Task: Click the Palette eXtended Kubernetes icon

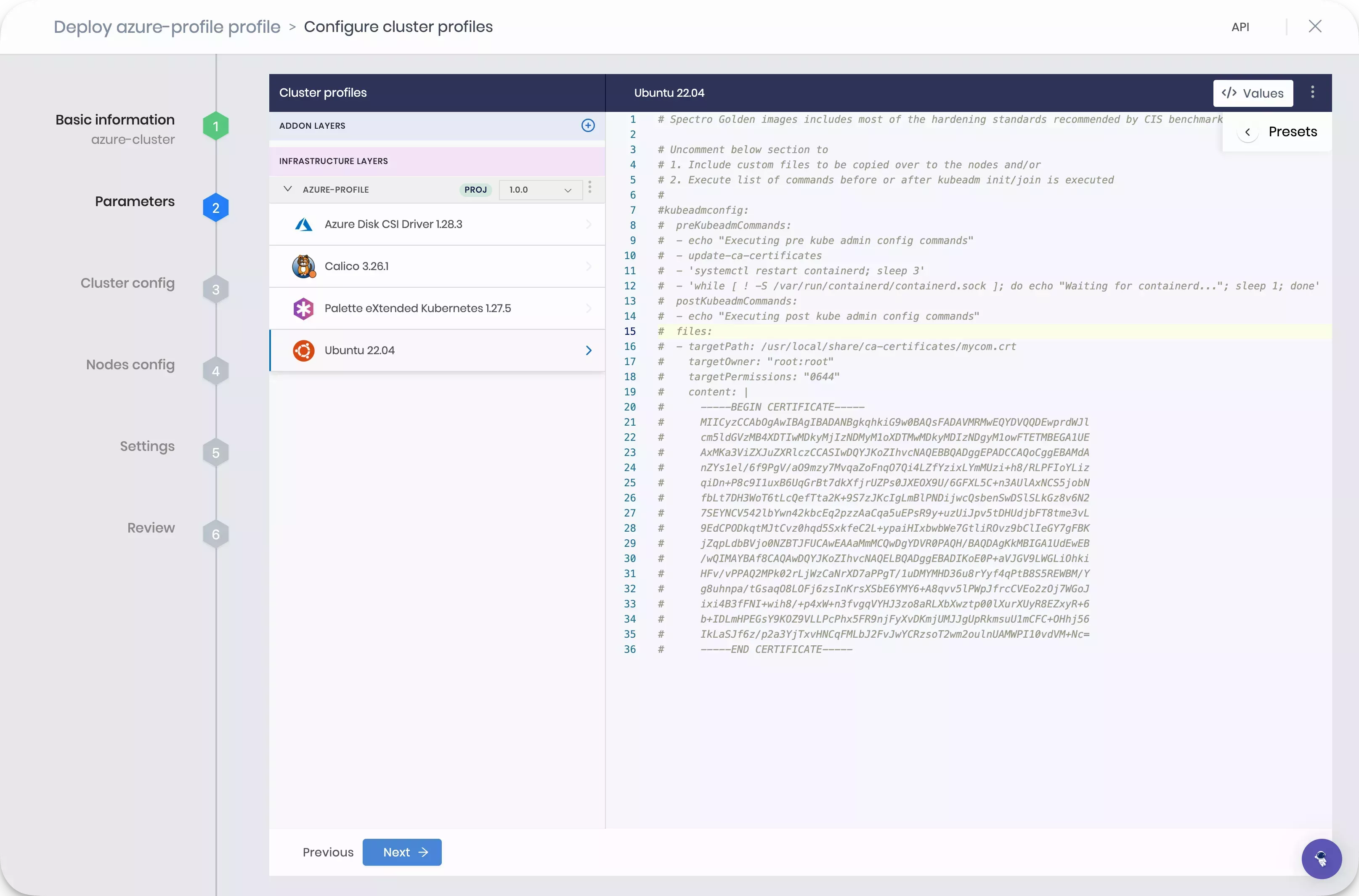Action: click(302, 308)
